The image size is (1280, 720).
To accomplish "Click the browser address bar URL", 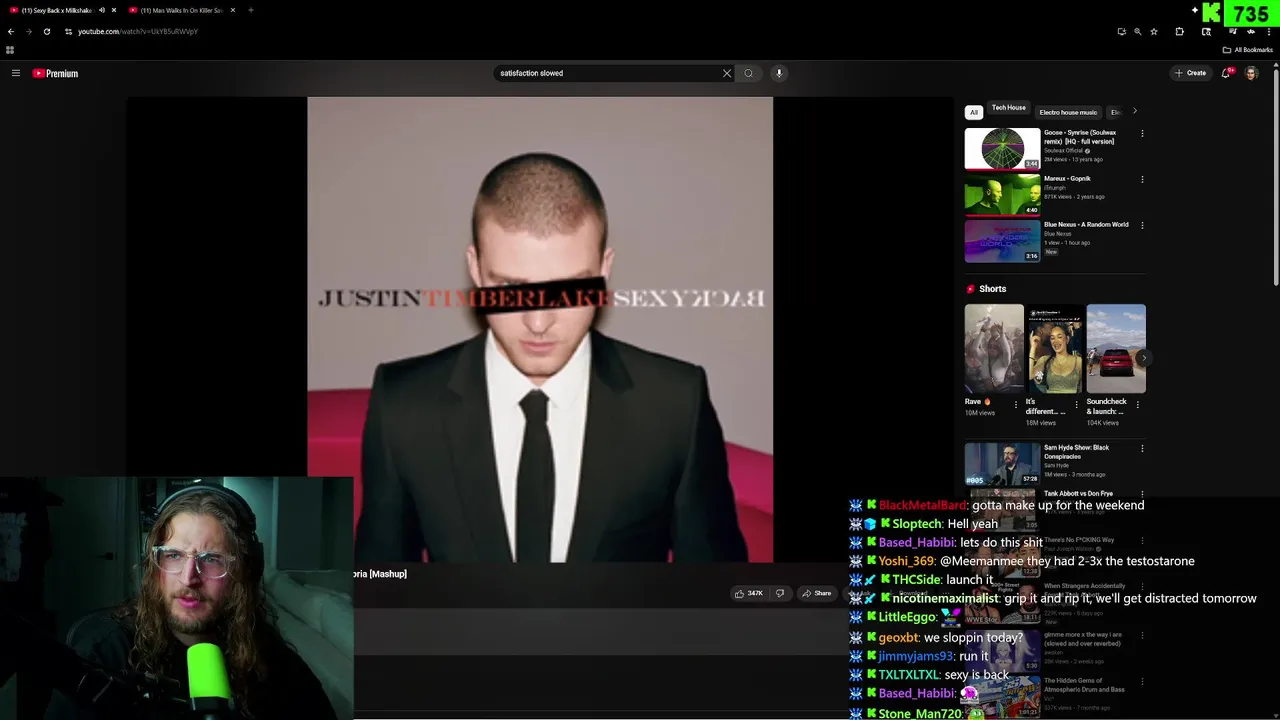I will point(138,32).
